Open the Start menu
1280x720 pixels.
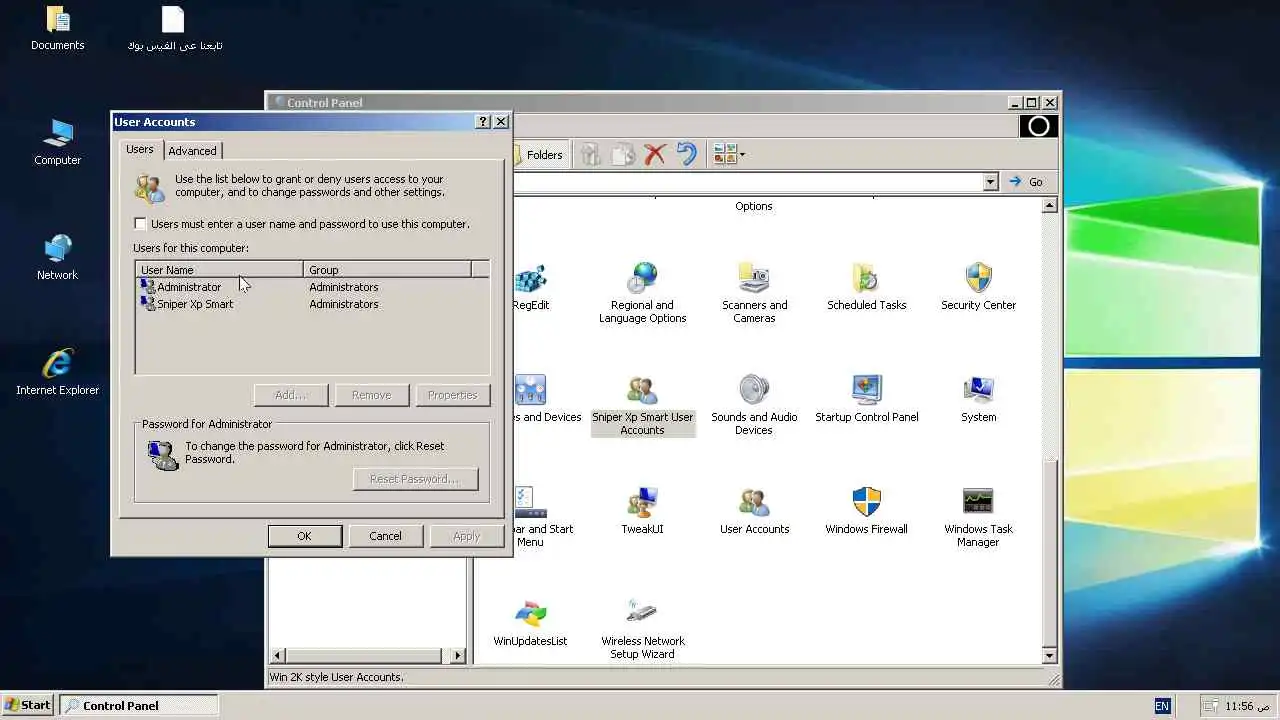27,705
